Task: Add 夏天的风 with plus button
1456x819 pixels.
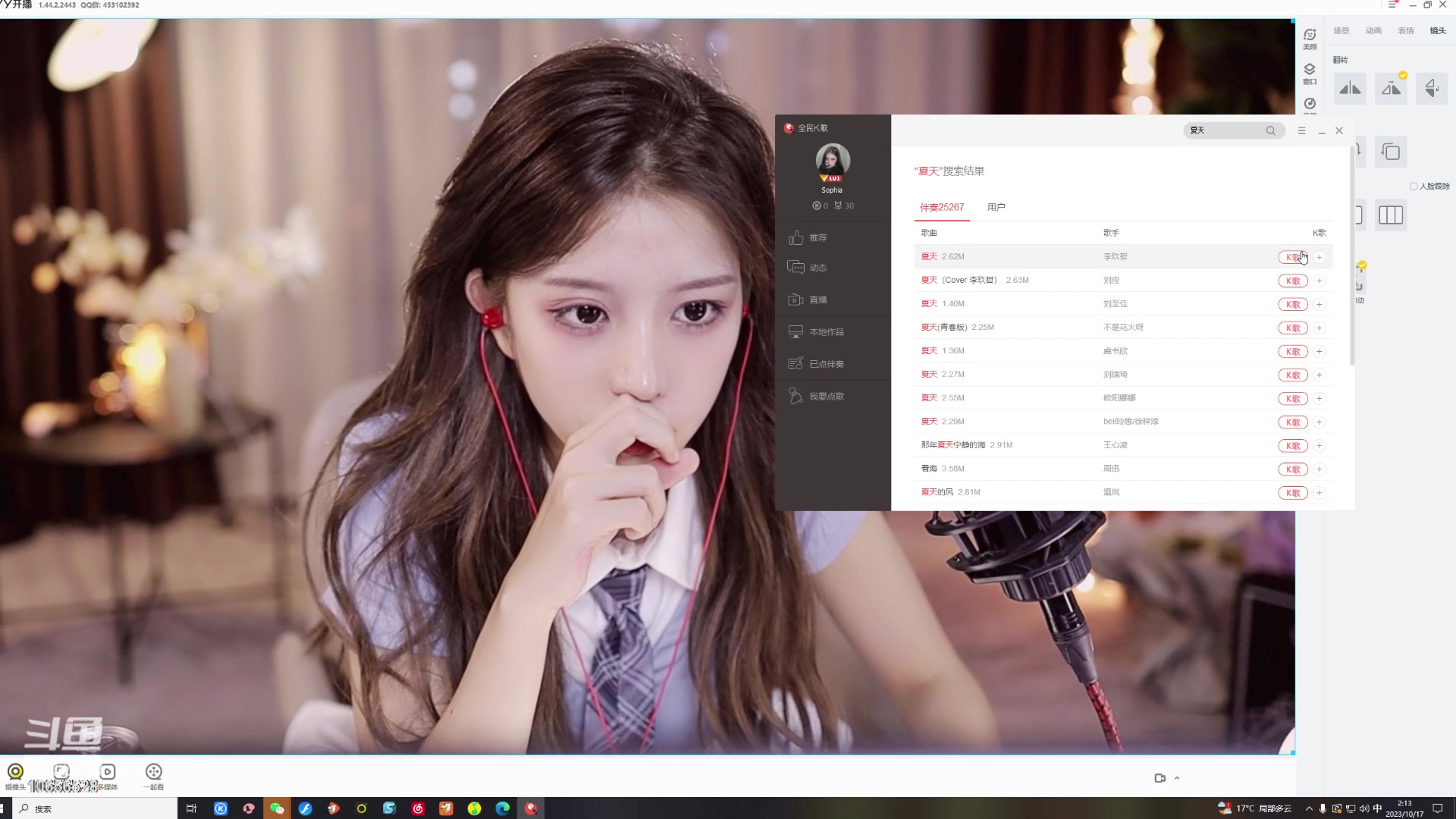Action: [x=1319, y=493]
